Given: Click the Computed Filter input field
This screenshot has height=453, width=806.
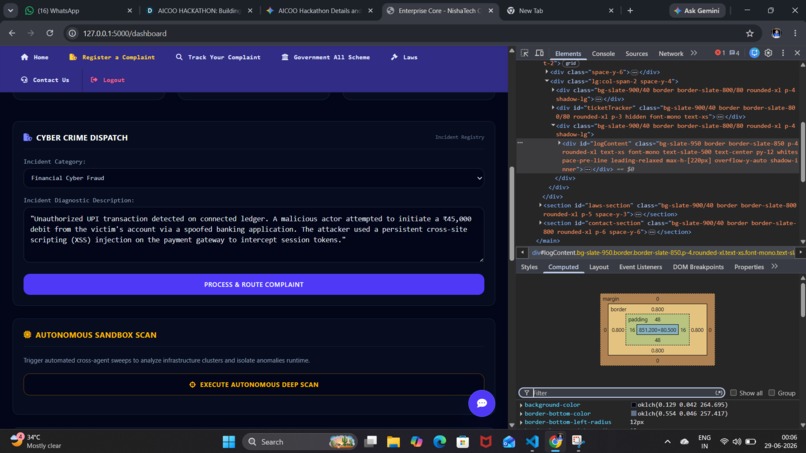Looking at the screenshot, I should (x=622, y=393).
